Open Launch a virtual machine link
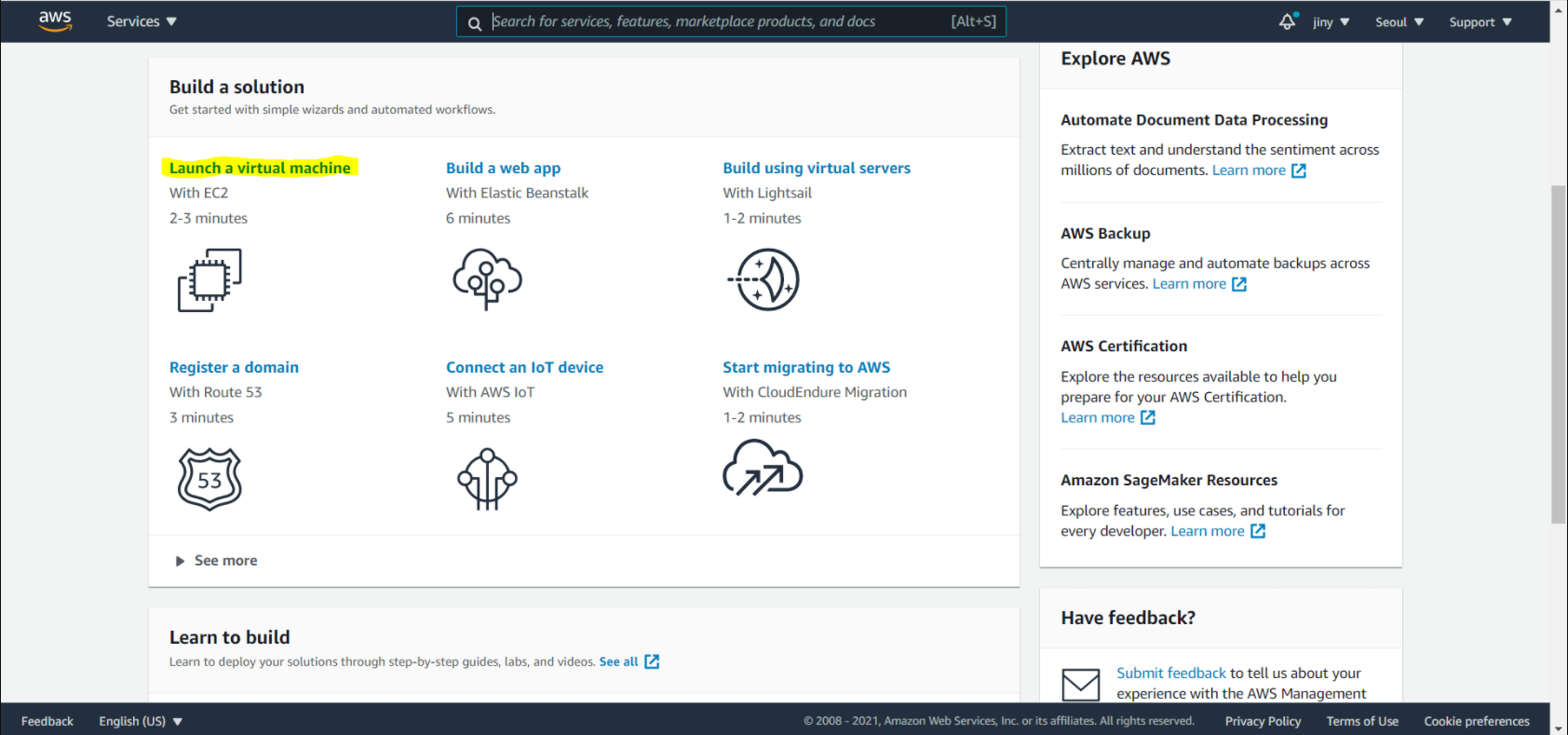 (260, 168)
